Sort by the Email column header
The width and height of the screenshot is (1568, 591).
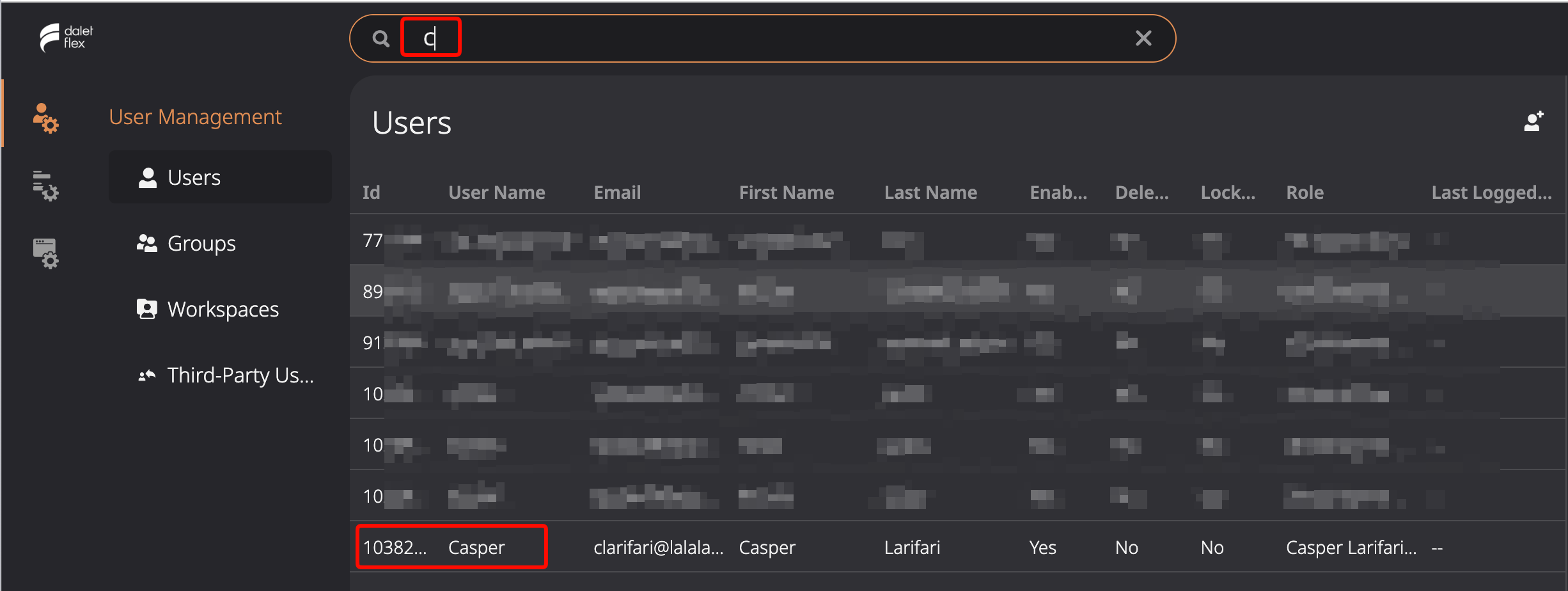coord(617,193)
